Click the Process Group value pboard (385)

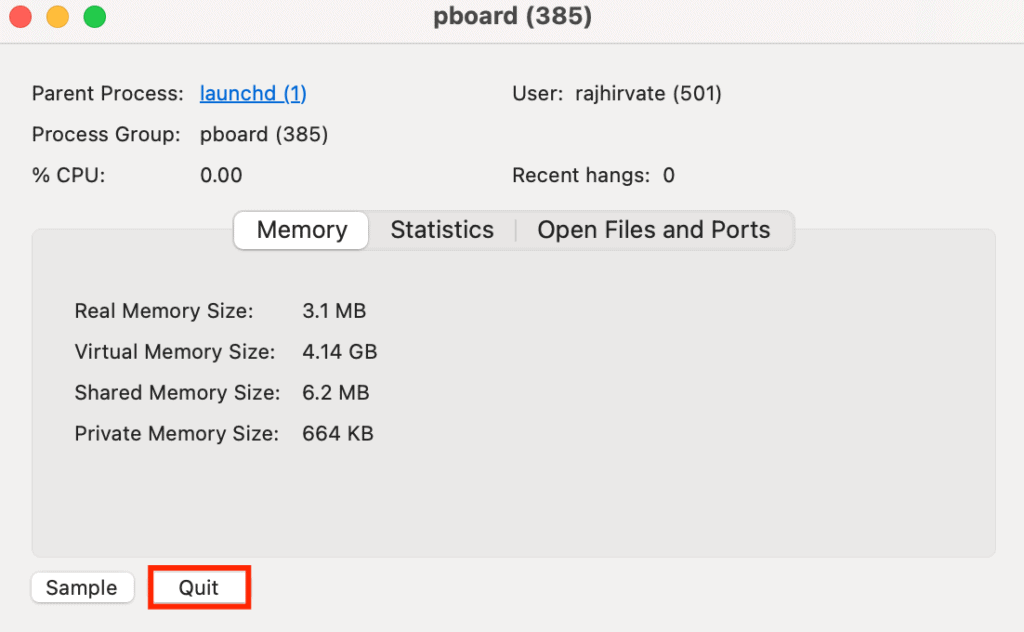[x=264, y=134]
